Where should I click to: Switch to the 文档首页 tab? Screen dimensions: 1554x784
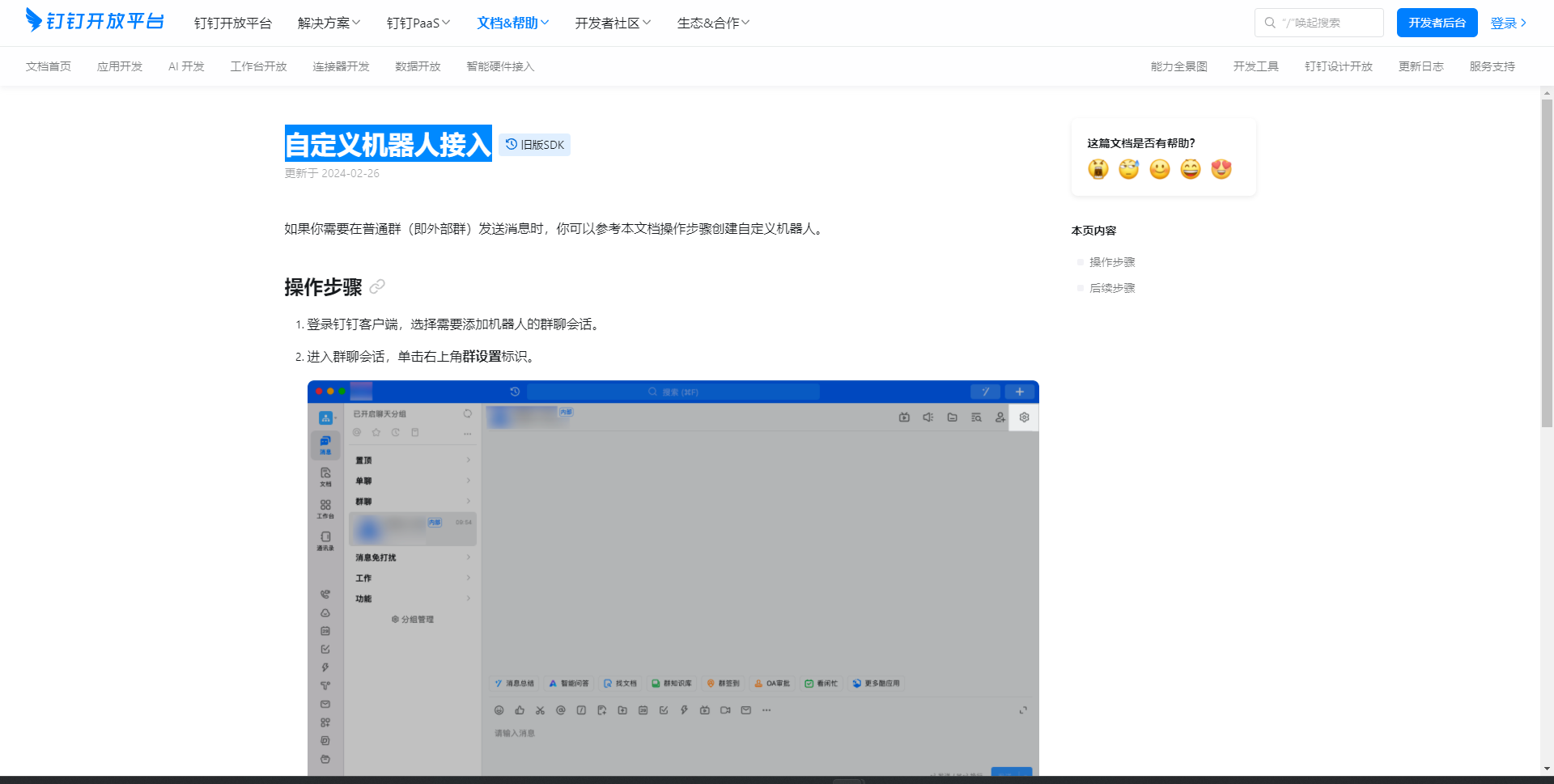pyautogui.click(x=49, y=66)
